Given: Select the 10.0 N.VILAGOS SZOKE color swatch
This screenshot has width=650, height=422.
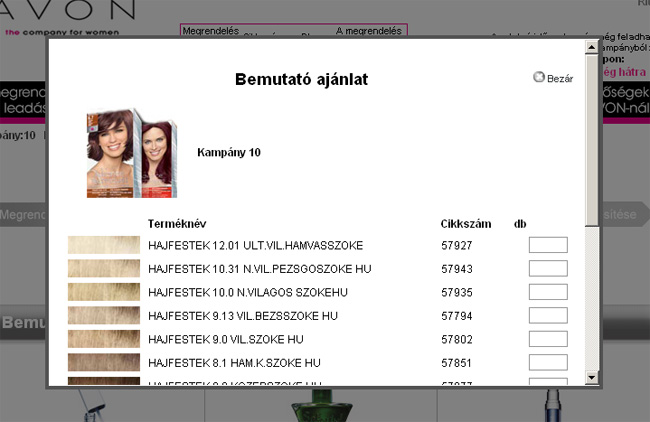Looking at the screenshot, I should [104, 292].
